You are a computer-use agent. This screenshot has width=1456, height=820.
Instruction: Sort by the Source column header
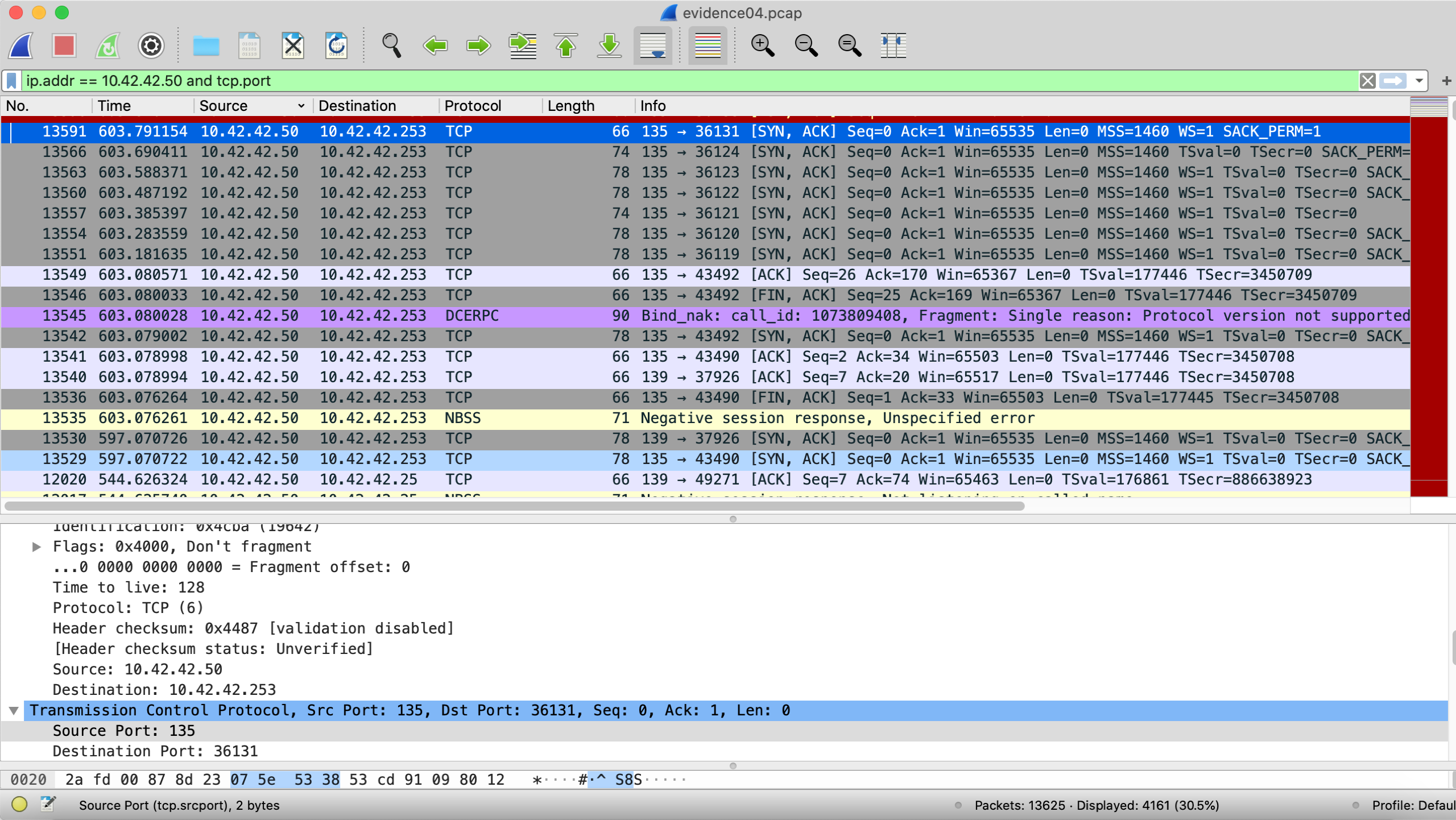(x=224, y=106)
